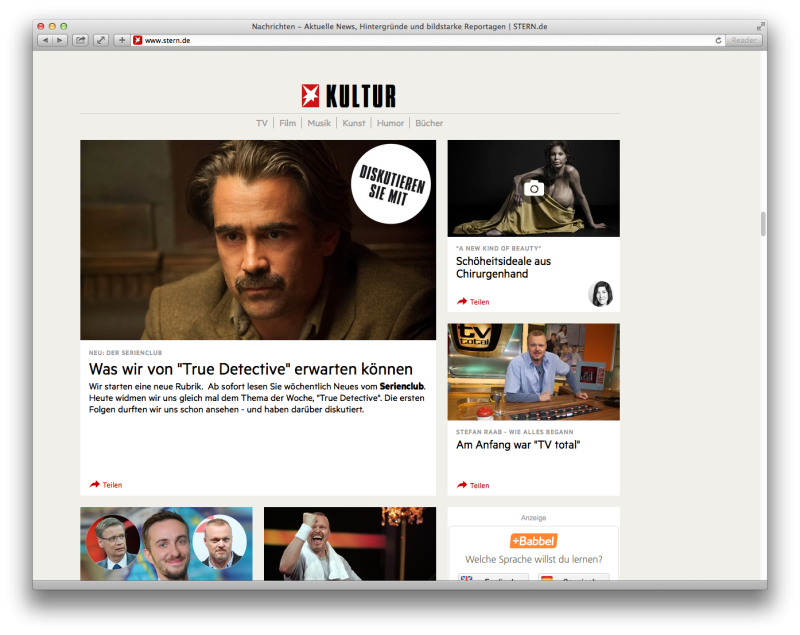The height and width of the screenshot is (635, 800).
Task: Enter full screen with the diagonal arrows toolbar button
Action: 101,40
